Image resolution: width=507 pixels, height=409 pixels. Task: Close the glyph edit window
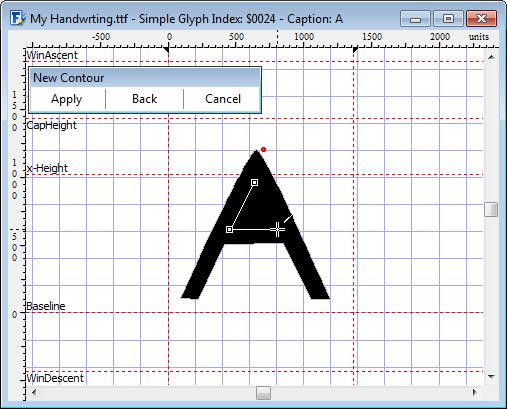(x=482, y=19)
